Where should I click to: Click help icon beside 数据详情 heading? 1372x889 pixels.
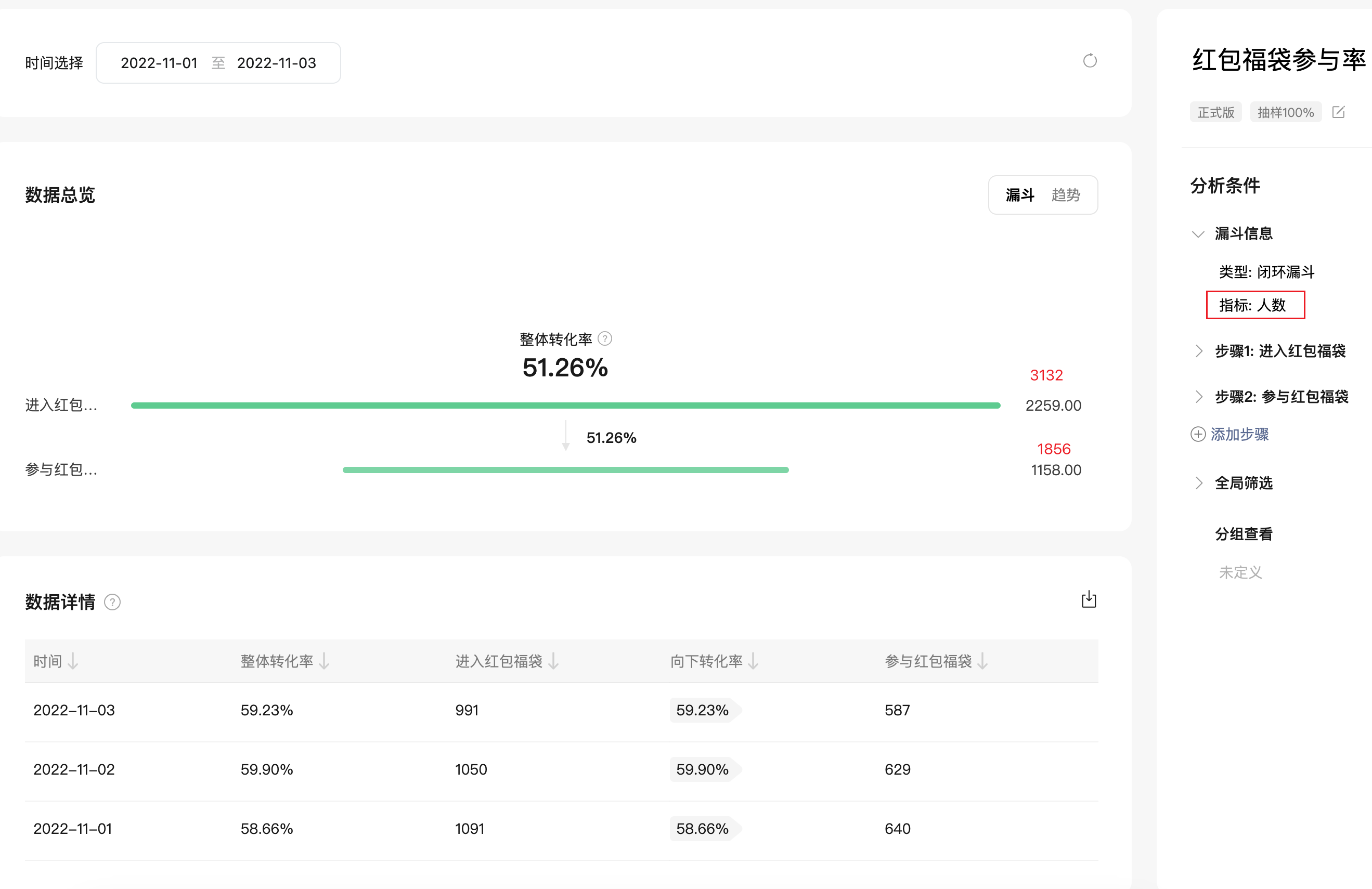click(112, 603)
